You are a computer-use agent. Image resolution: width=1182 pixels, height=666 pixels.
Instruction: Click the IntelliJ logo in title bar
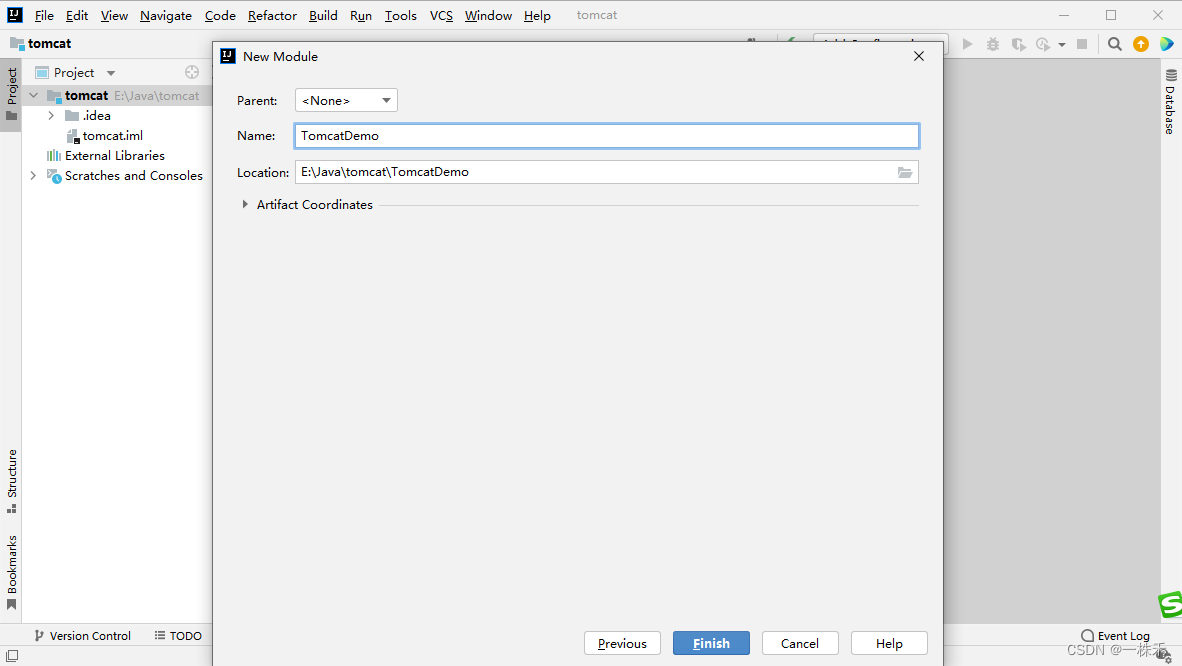14,15
